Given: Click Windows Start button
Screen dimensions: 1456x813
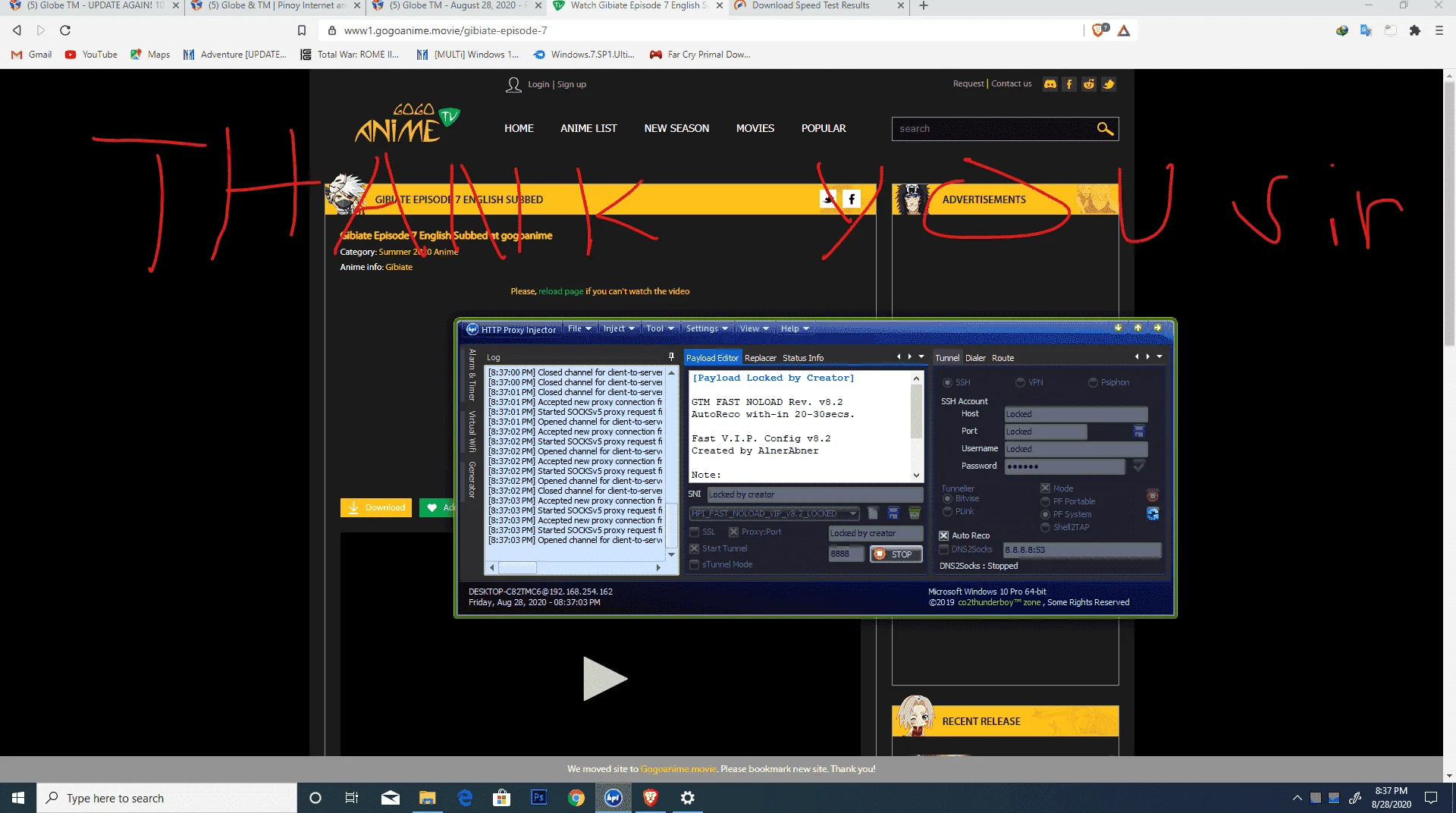Looking at the screenshot, I should coord(18,798).
